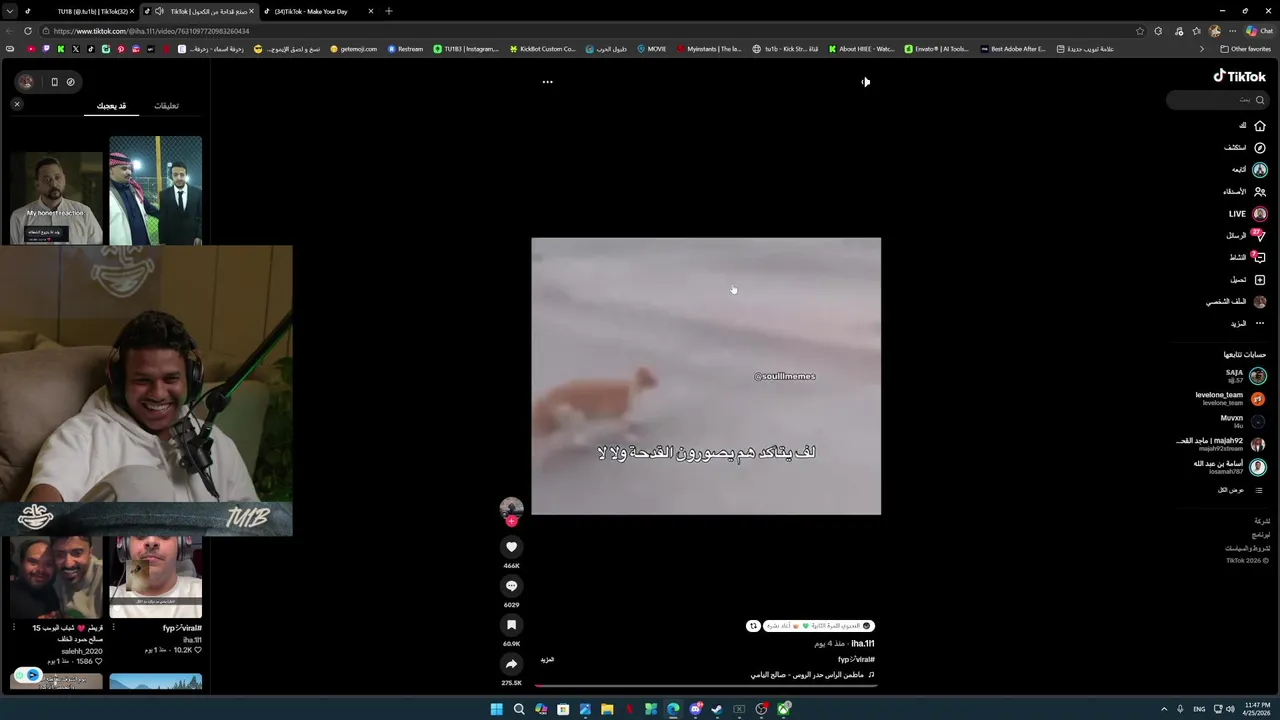Open the Friends item in the sidebar
1280x720 pixels.
point(1245,192)
